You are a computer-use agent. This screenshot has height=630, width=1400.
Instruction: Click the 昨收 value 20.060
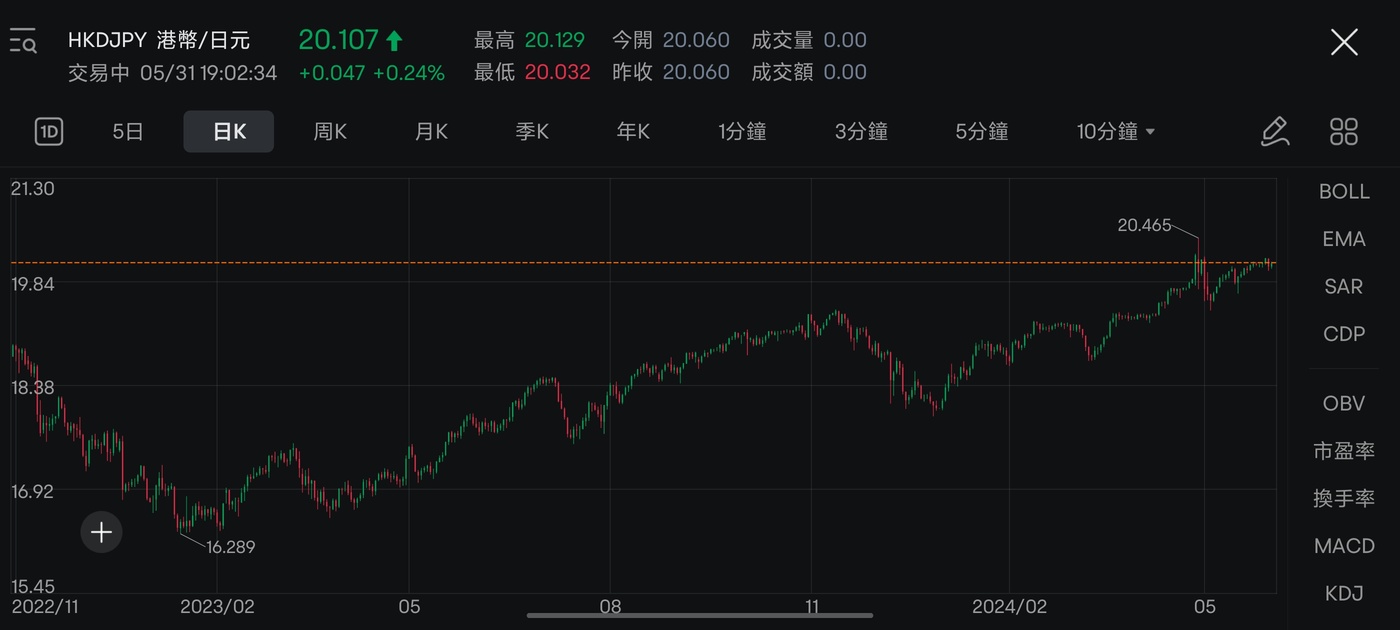696,72
